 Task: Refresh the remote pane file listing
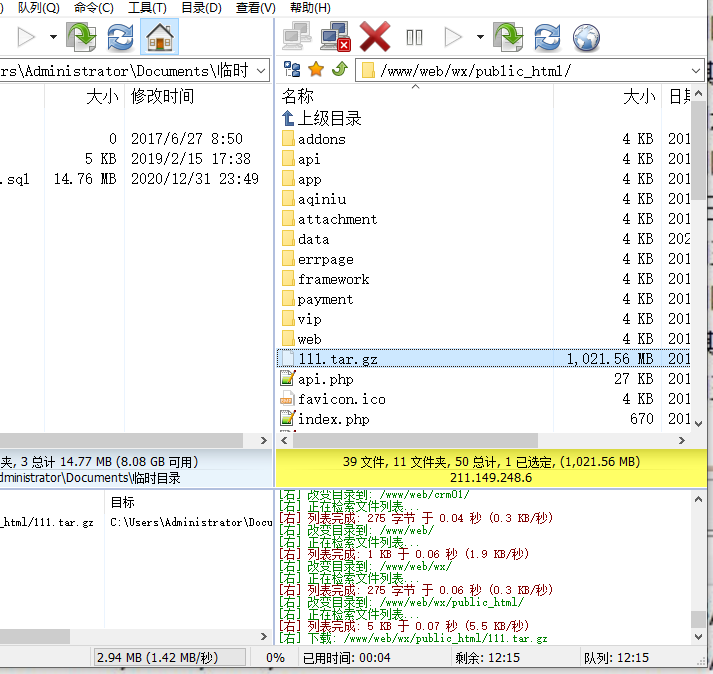547,38
